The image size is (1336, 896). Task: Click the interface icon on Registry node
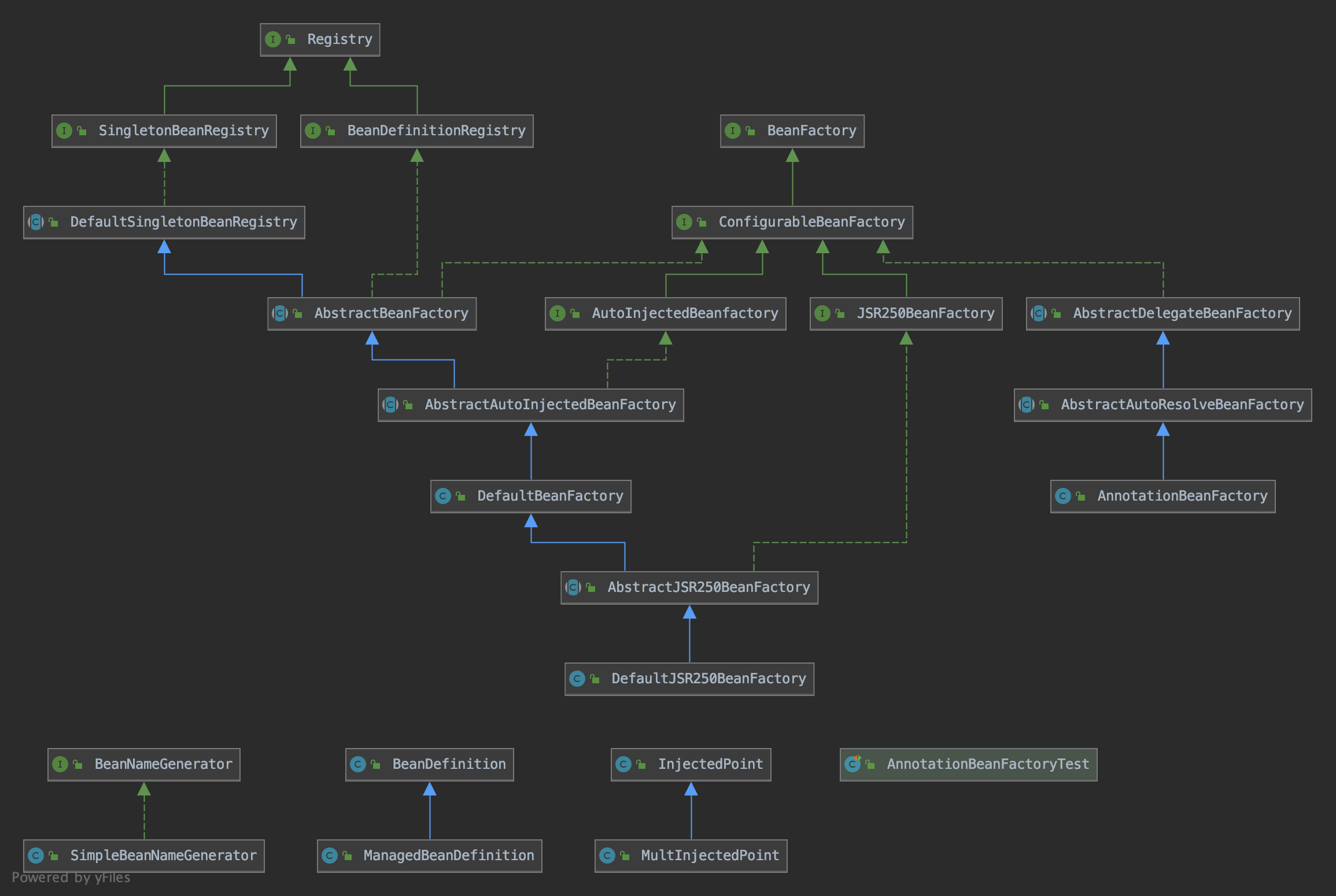[x=272, y=39]
